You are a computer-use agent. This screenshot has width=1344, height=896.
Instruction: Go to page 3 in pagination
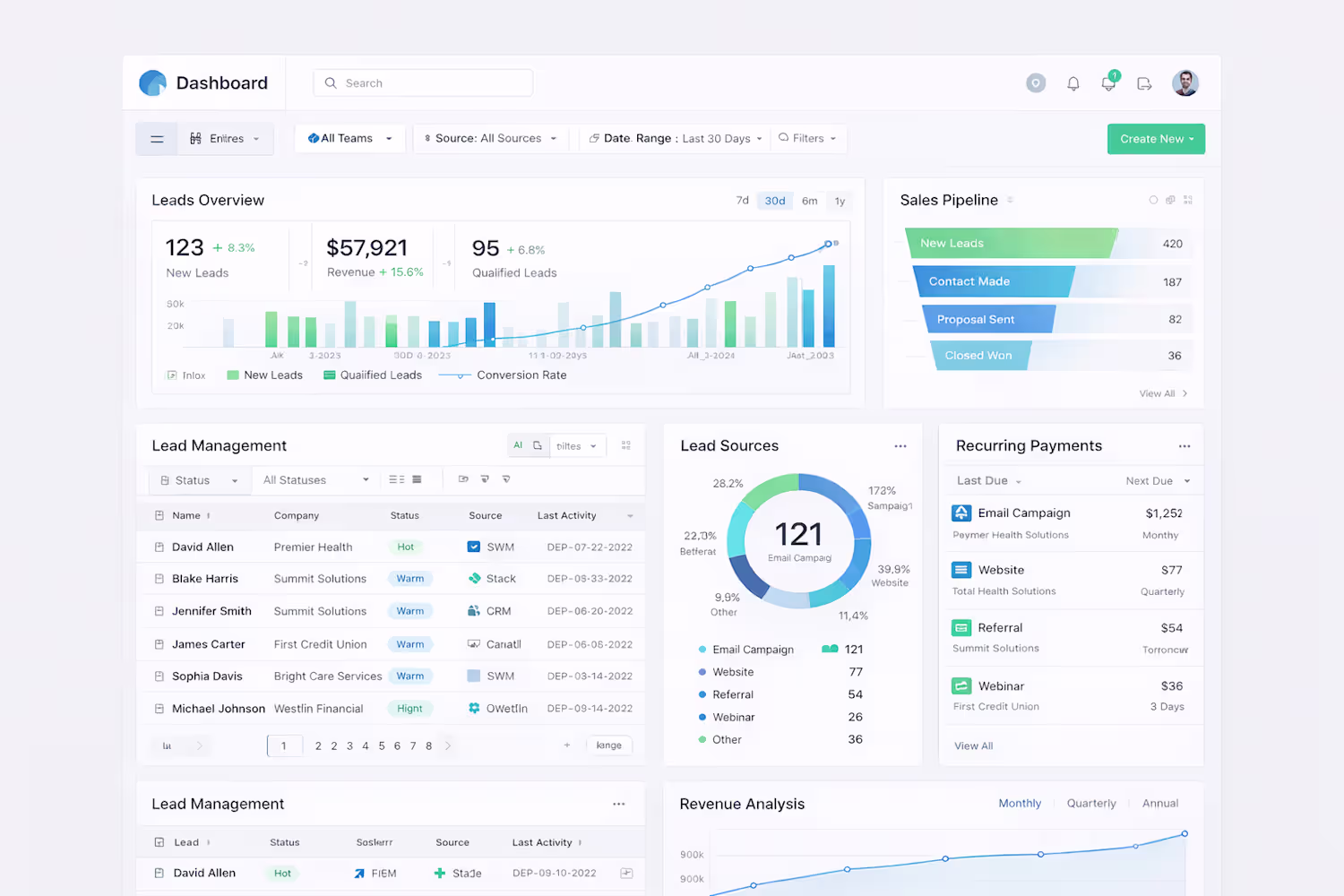pyautogui.click(x=349, y=745)
